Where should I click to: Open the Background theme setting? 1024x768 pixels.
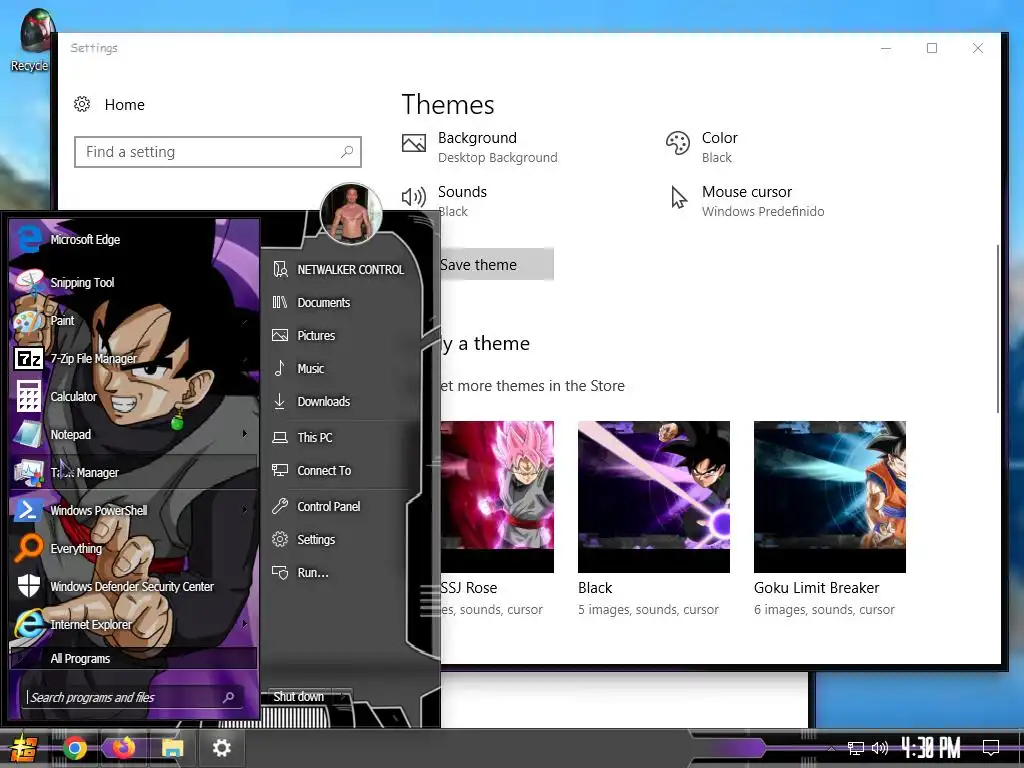coord(480,147)
